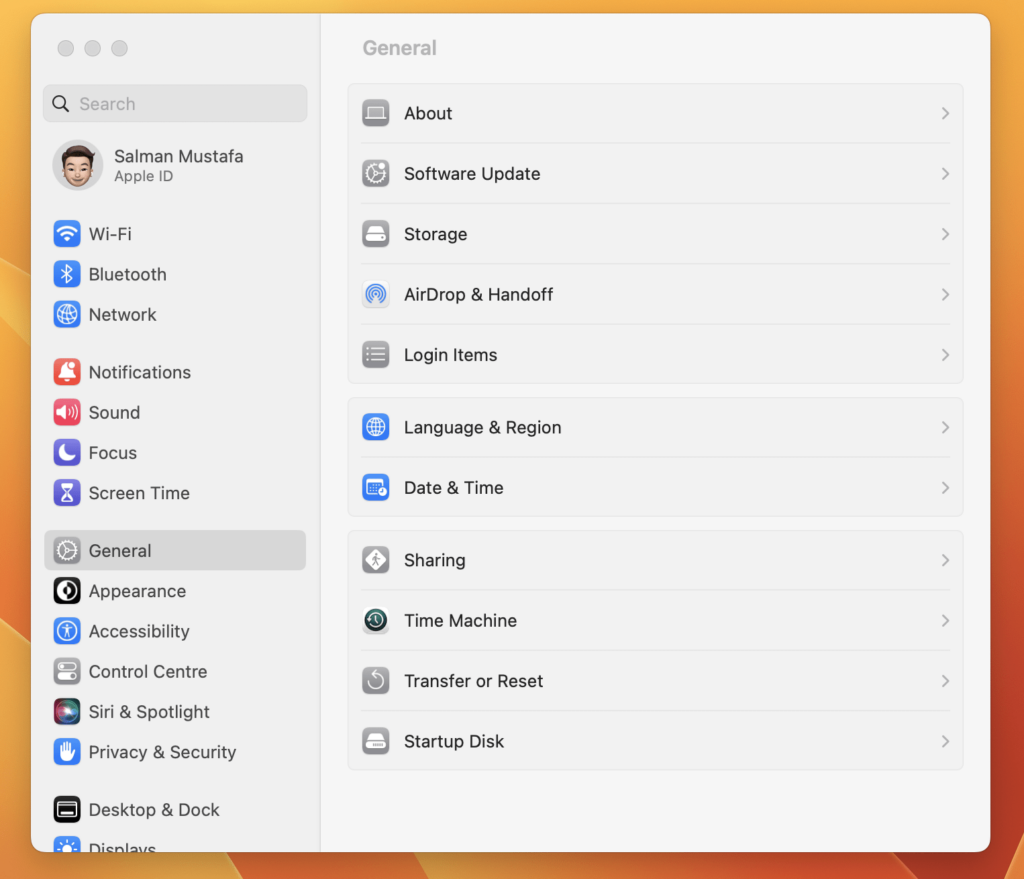
Task: Click the Network globe icon
Action: [67, 315]
